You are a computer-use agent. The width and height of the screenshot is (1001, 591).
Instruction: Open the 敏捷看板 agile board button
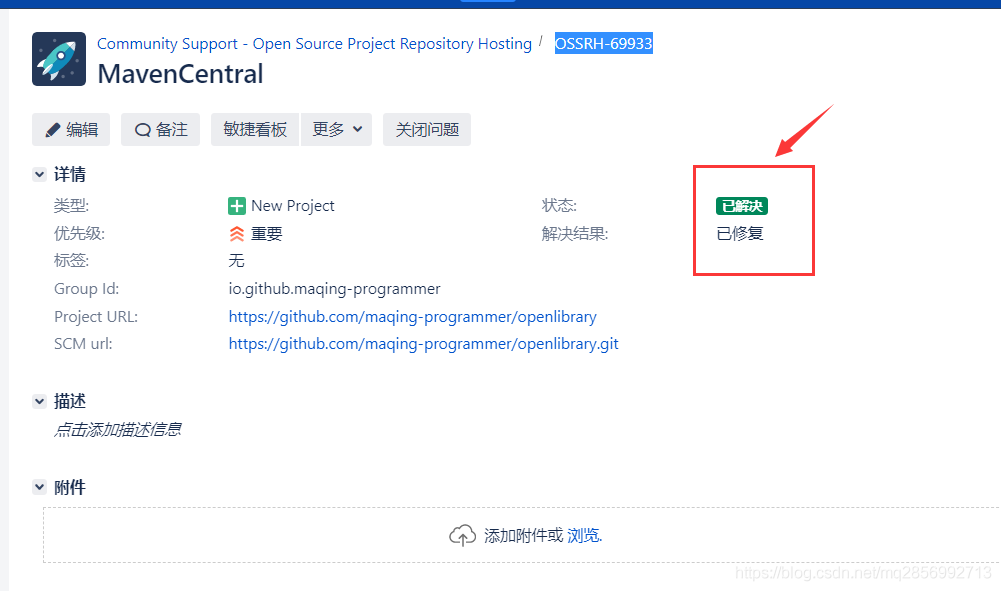click(x=255, y=130)
